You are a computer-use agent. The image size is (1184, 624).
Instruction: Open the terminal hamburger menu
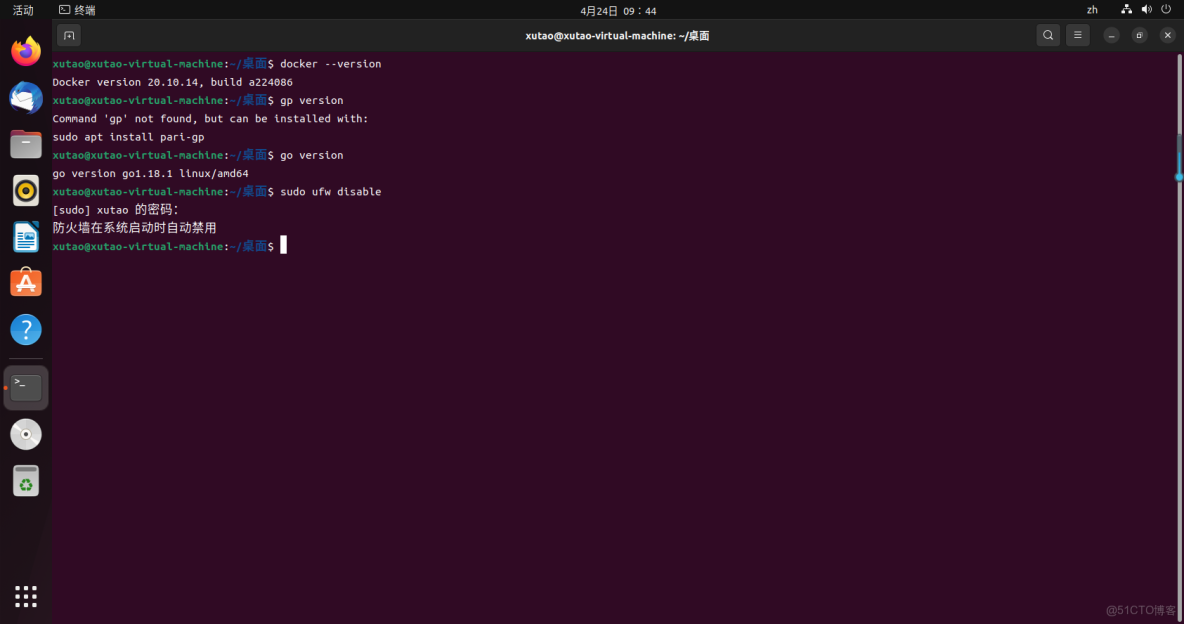click(1078, 36)
